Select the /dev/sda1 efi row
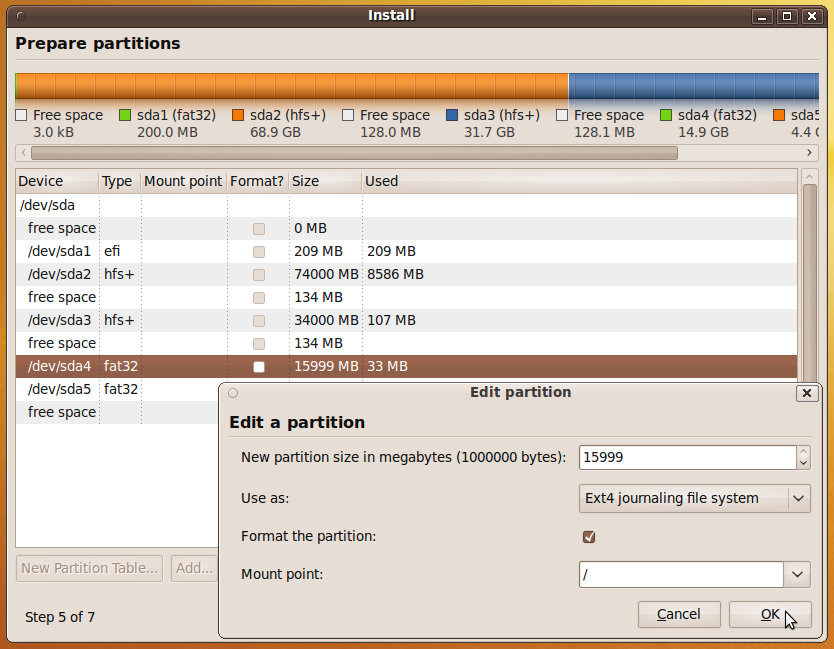The height and width of the screenshot is (649, 834). point(406,251)
